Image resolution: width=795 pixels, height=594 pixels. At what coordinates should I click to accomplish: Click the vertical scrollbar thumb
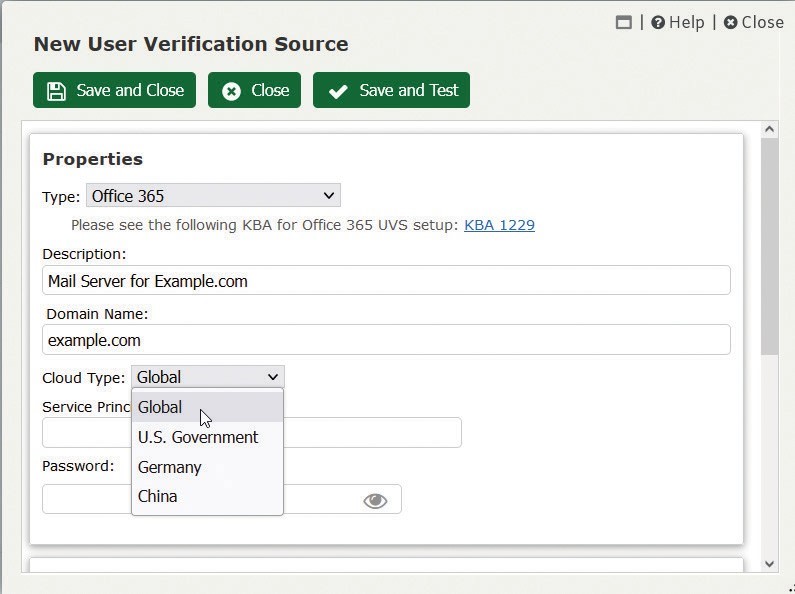coord(770,246)
